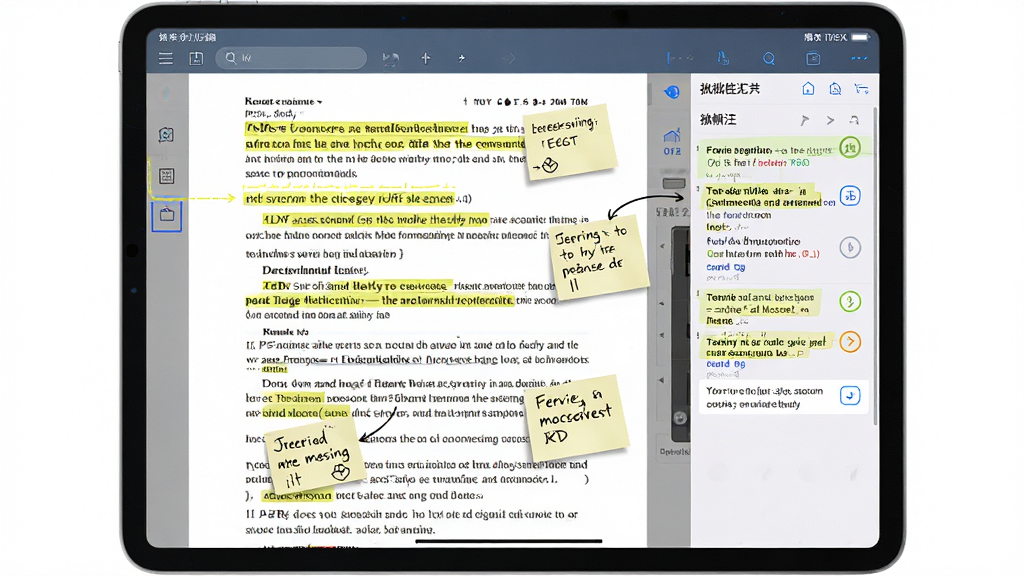Screen dimensions: 1024x576
Task: Open the book library icon beside the search field
Action: [x=196, y=58]
